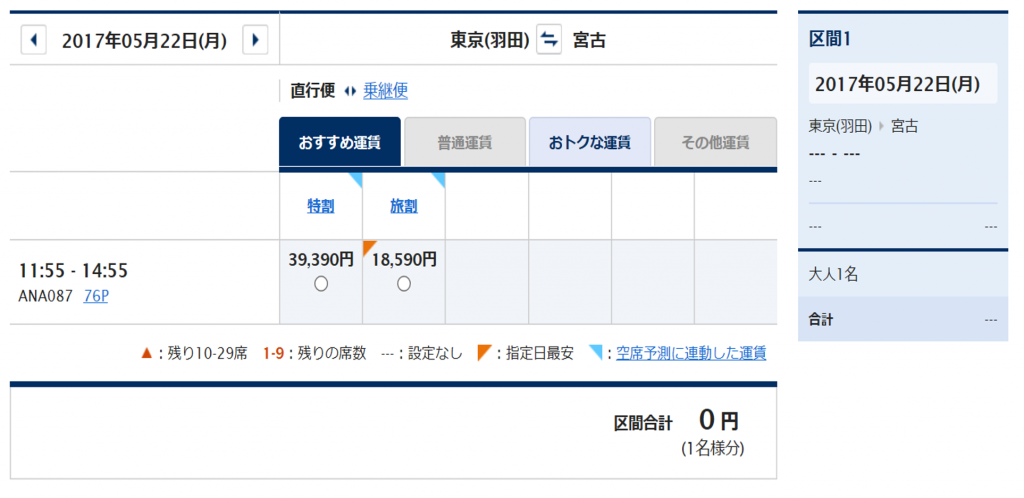Click the (1名様分) note
This screenshot has height=498, width=1024.
[712, 449]
